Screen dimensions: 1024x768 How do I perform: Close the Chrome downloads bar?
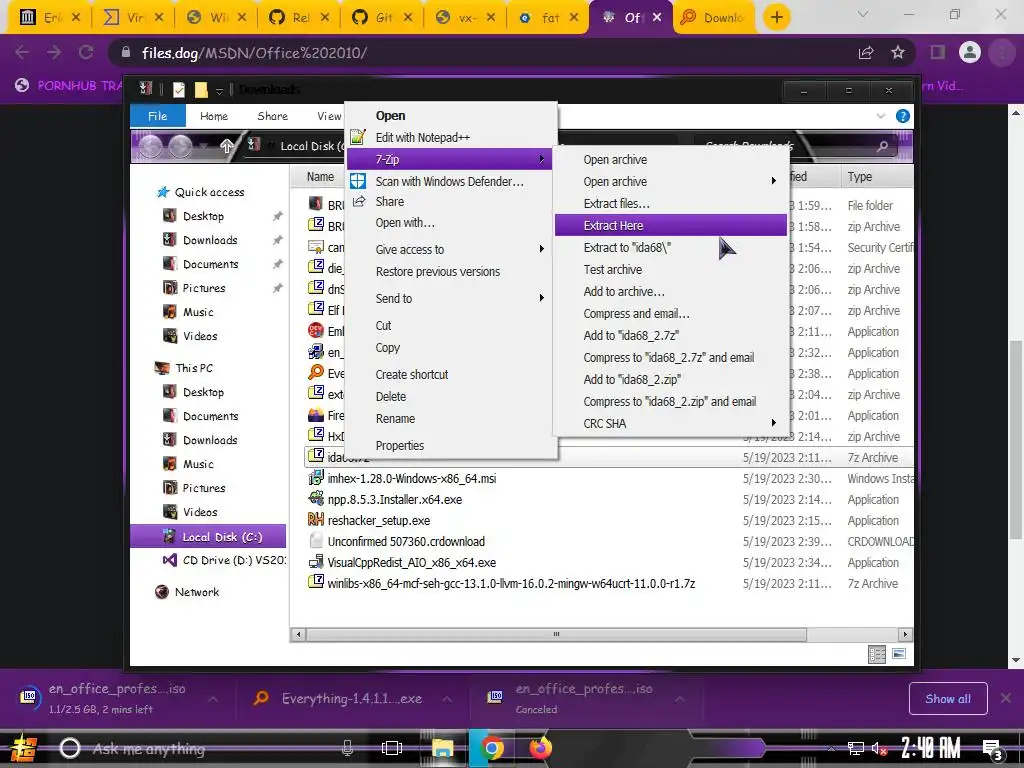pos(1006,699)
